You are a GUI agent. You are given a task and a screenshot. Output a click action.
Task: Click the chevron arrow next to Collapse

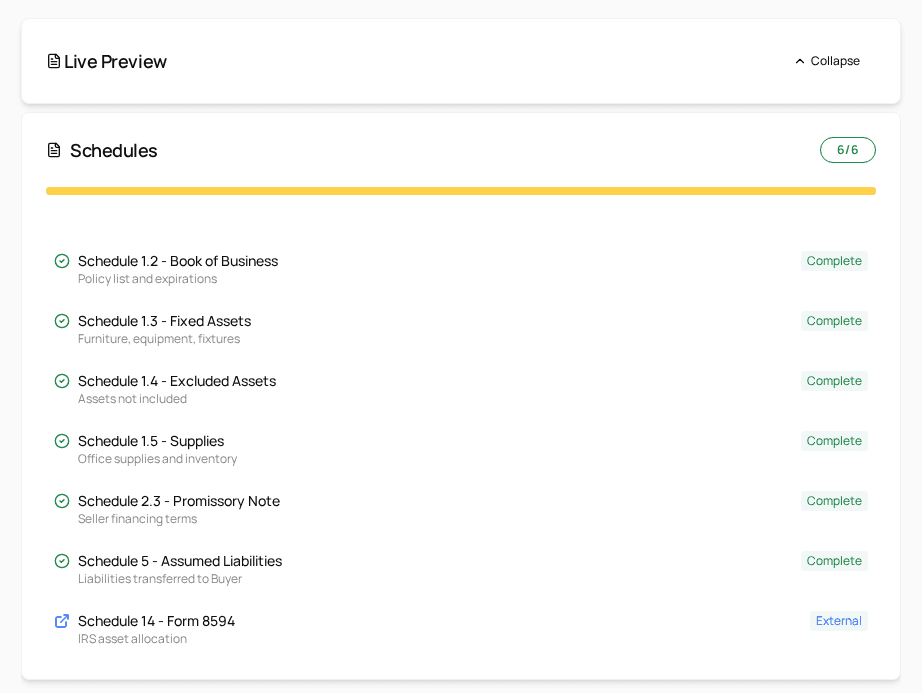800,61
